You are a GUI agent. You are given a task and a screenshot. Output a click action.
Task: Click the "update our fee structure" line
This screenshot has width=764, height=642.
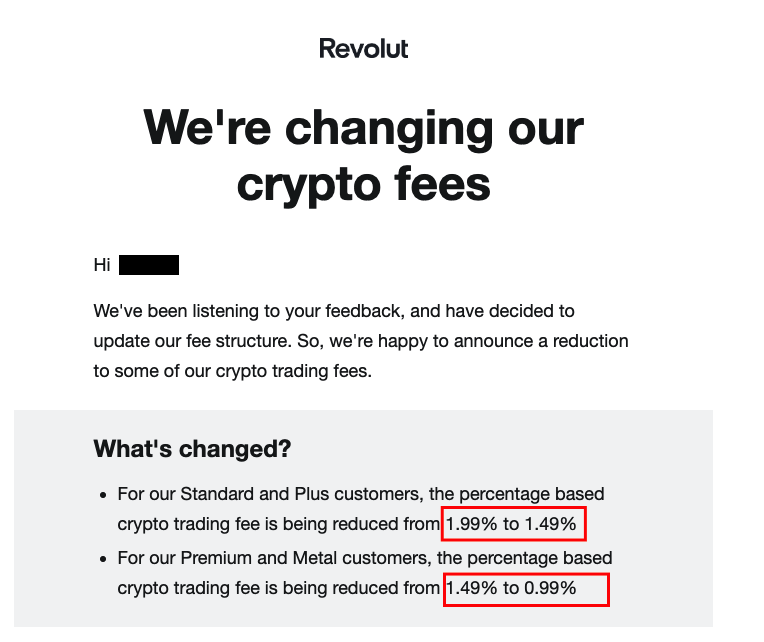coord(361,341)
